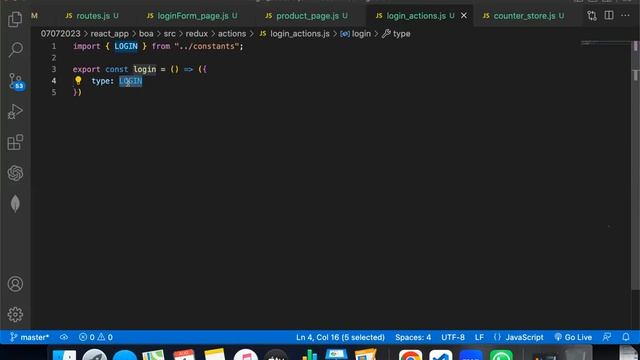This screenshot has height=360, width=640.
Task: Click line number 3 in gutter
Action: tap(53, 69)
